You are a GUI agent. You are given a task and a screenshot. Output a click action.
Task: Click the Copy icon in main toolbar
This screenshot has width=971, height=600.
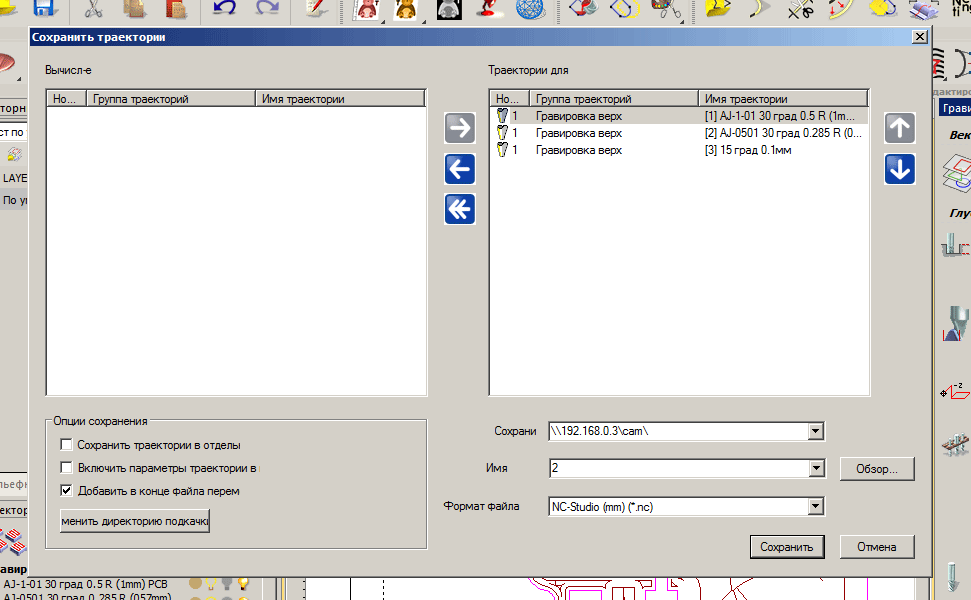[x=135, y=9]
